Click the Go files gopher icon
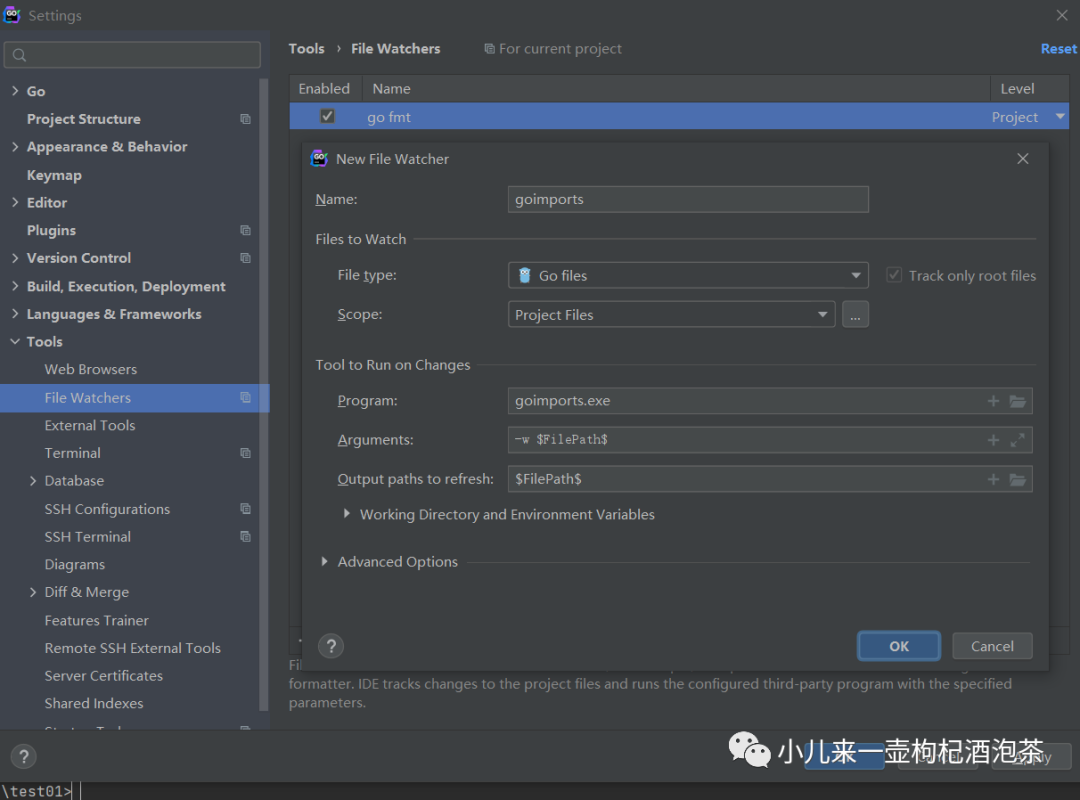Screen dimensions: 1080x800 525,276
